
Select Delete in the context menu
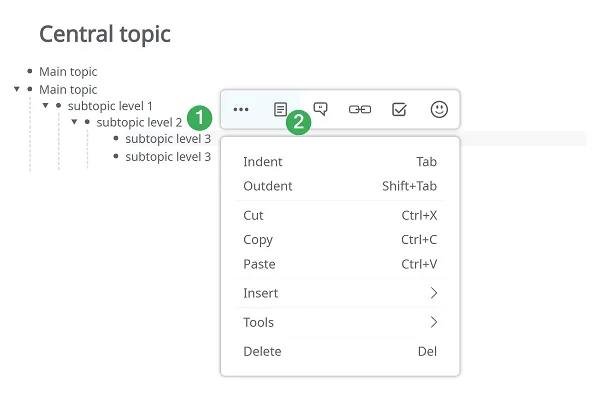point(340,352)
